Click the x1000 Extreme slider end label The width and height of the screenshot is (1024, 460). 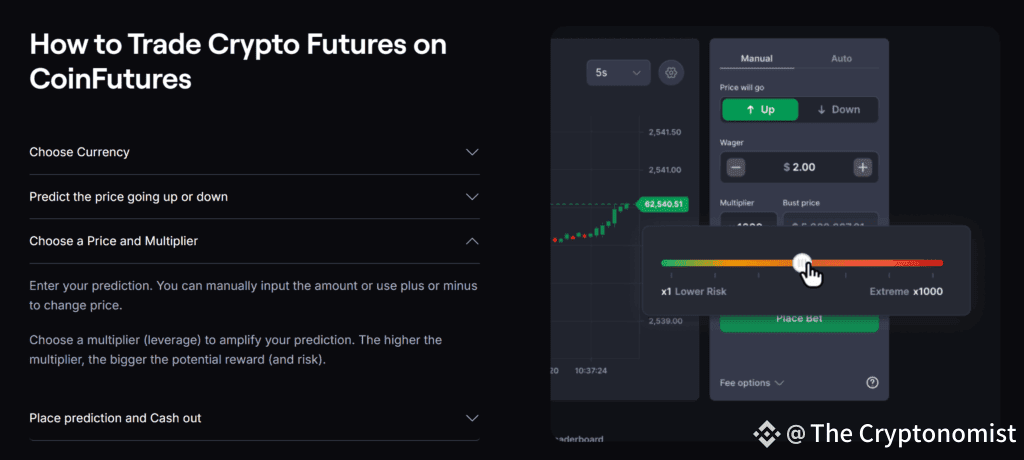[x=906, y=291]
